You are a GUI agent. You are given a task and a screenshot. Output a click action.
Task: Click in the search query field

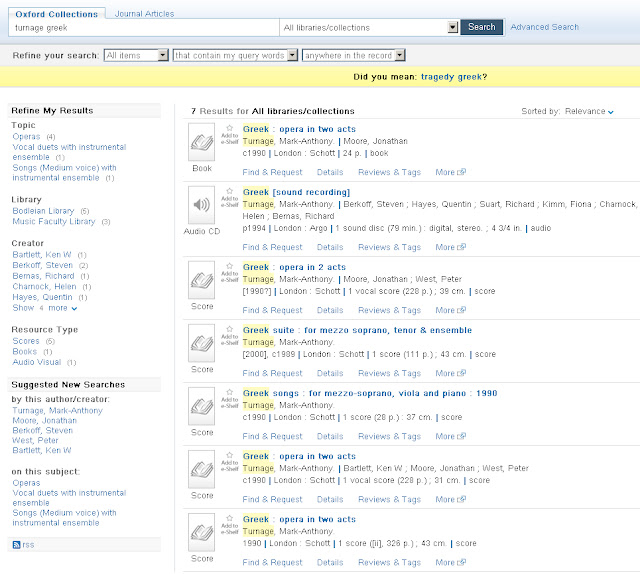(144, 28)
